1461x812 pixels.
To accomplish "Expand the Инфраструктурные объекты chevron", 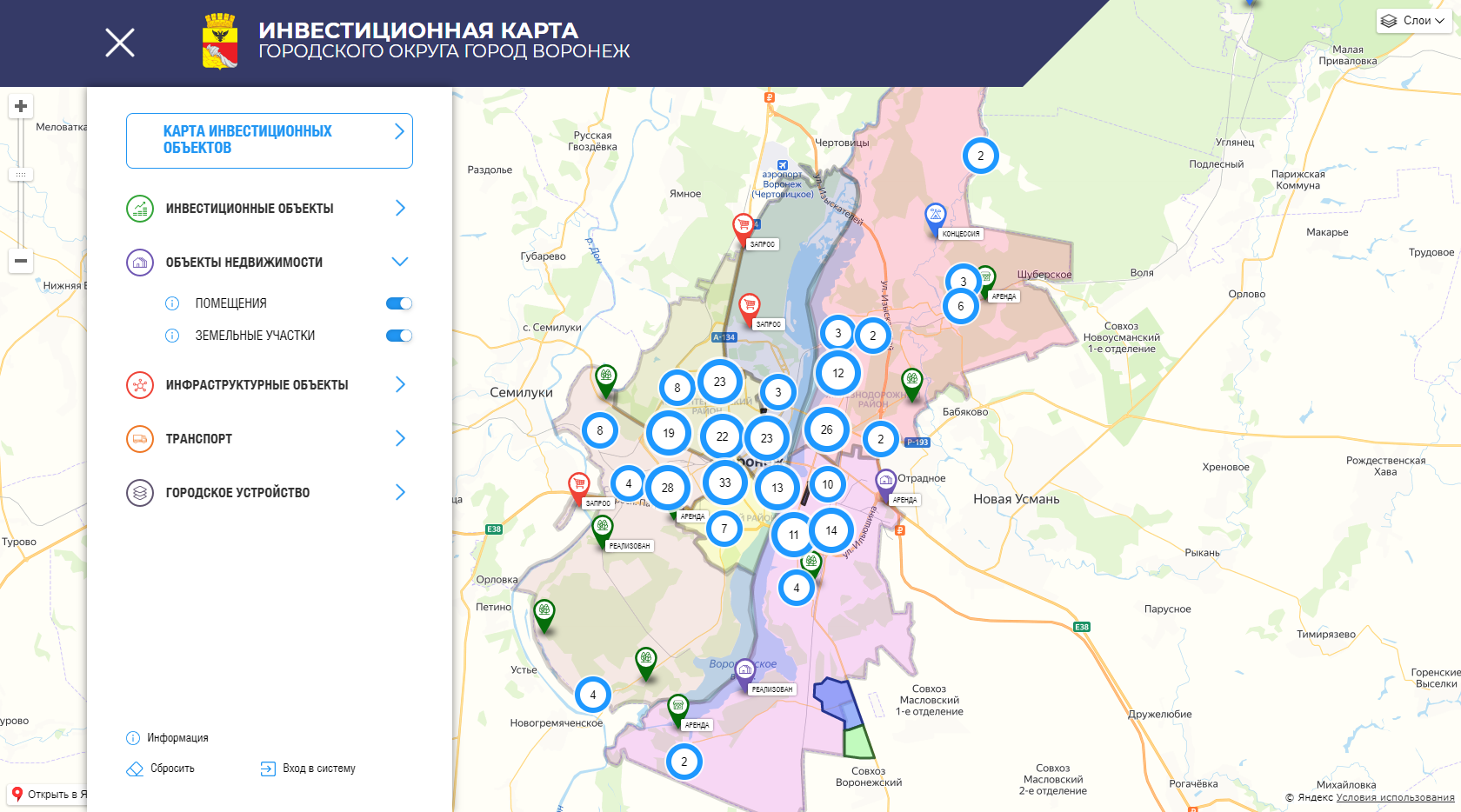I will point(400,384).
